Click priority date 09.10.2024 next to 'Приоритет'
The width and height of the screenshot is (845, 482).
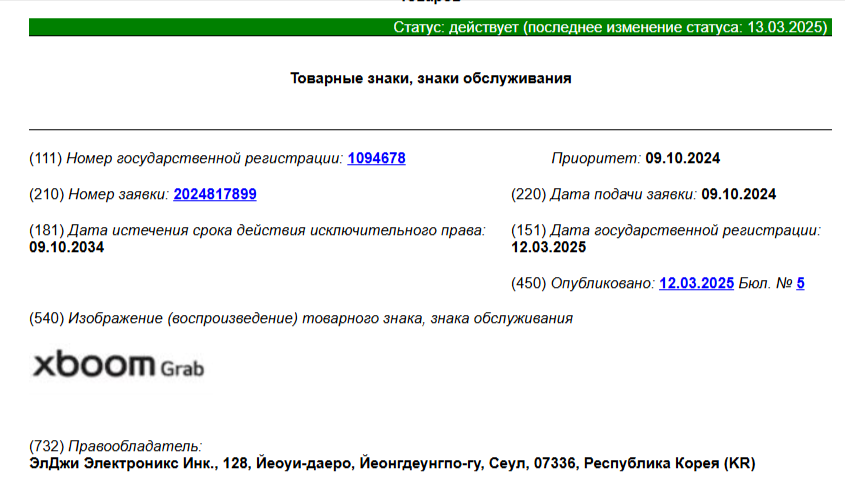[x=682, y=158]
